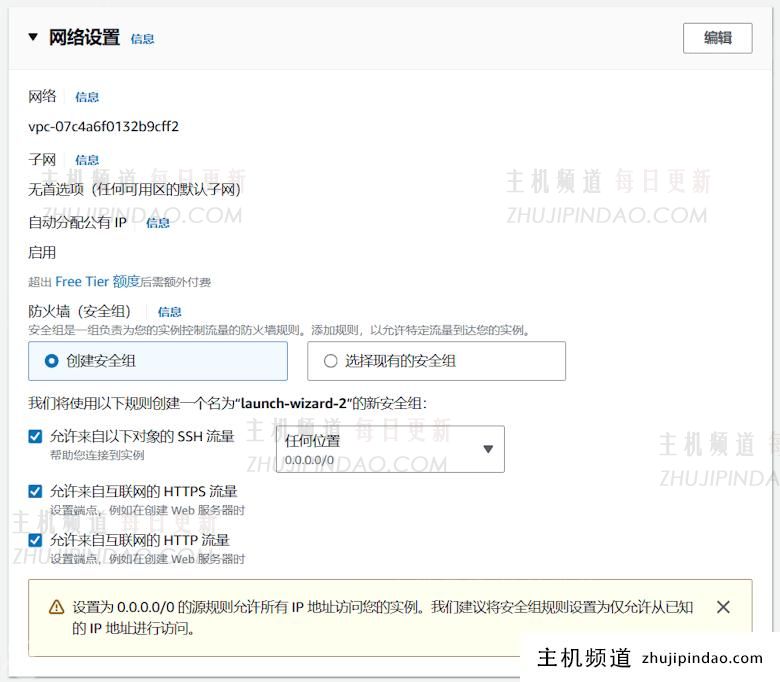Dismiss the 0.0.0.0/0 warning with X
The image size is (780, 682).
(x=723, y=607)
